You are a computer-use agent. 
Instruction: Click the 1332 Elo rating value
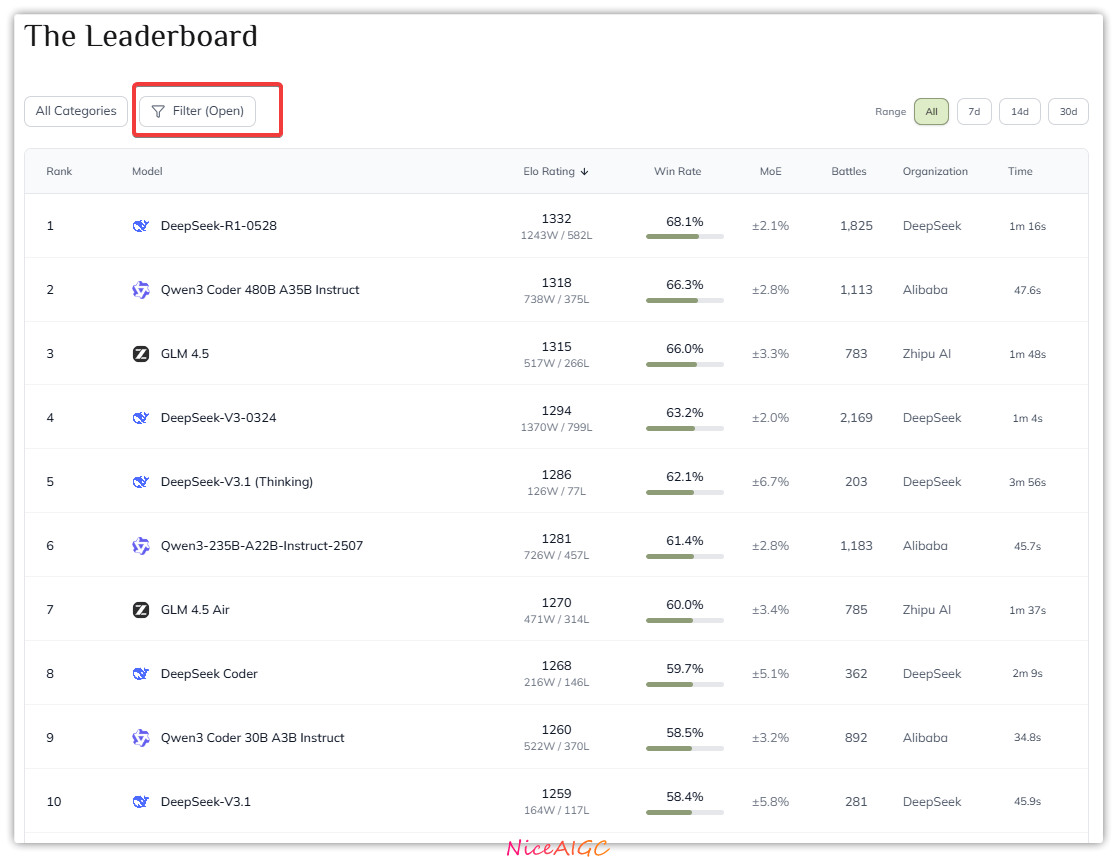click(556, 219)
